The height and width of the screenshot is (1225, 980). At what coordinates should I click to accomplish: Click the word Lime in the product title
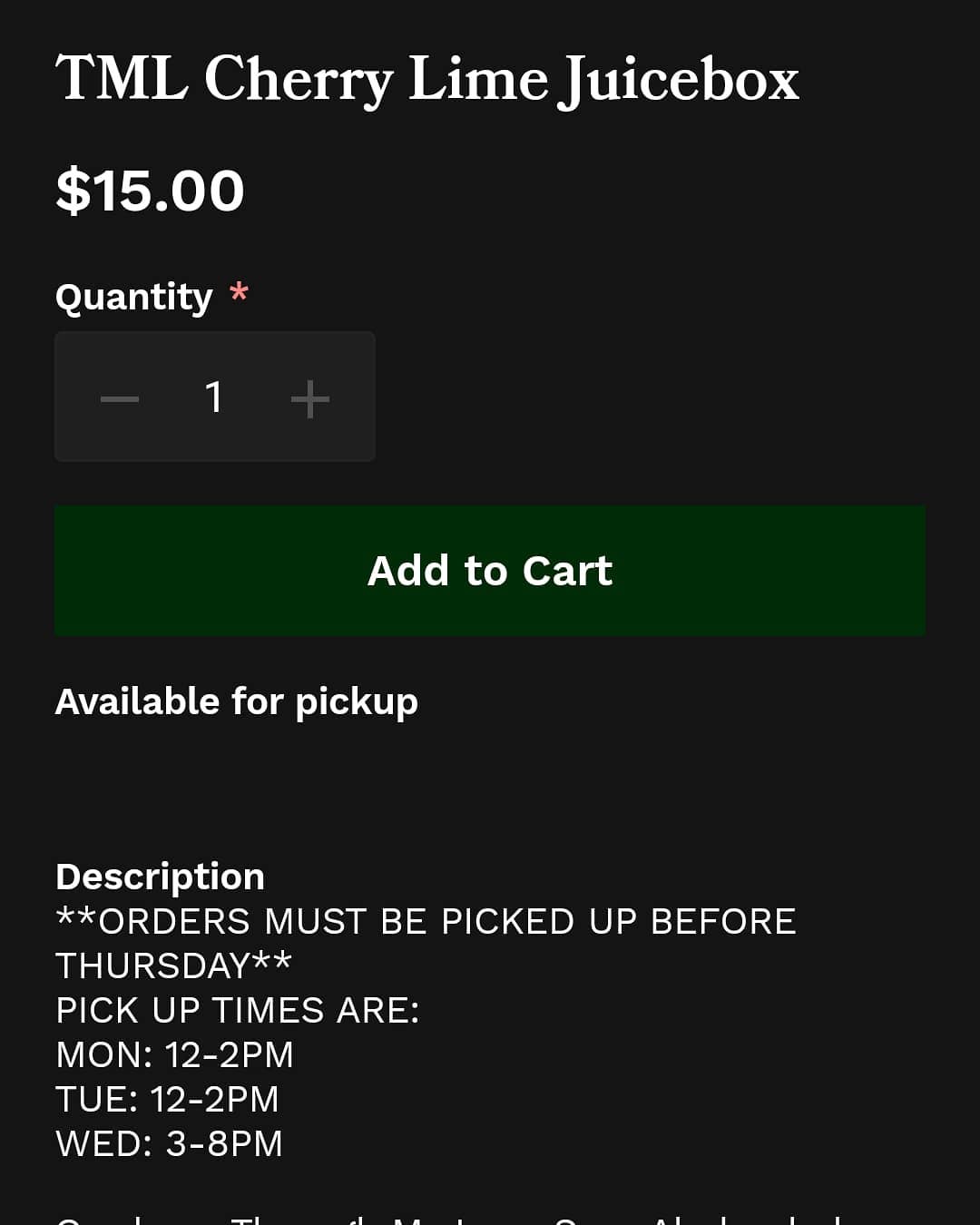[478, 78]
